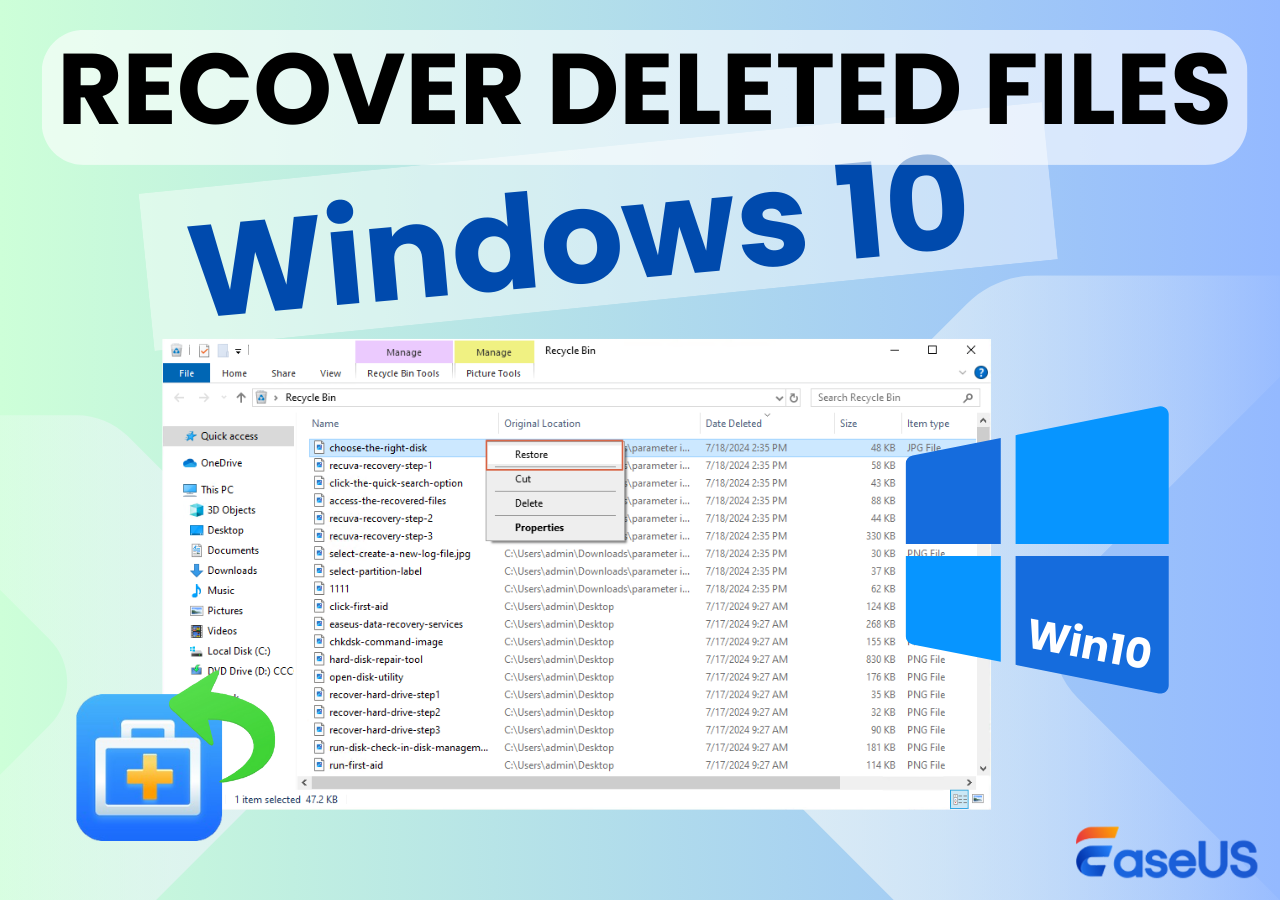Click the Properties icon in Quick Access Toolbar

pos(204,351)
